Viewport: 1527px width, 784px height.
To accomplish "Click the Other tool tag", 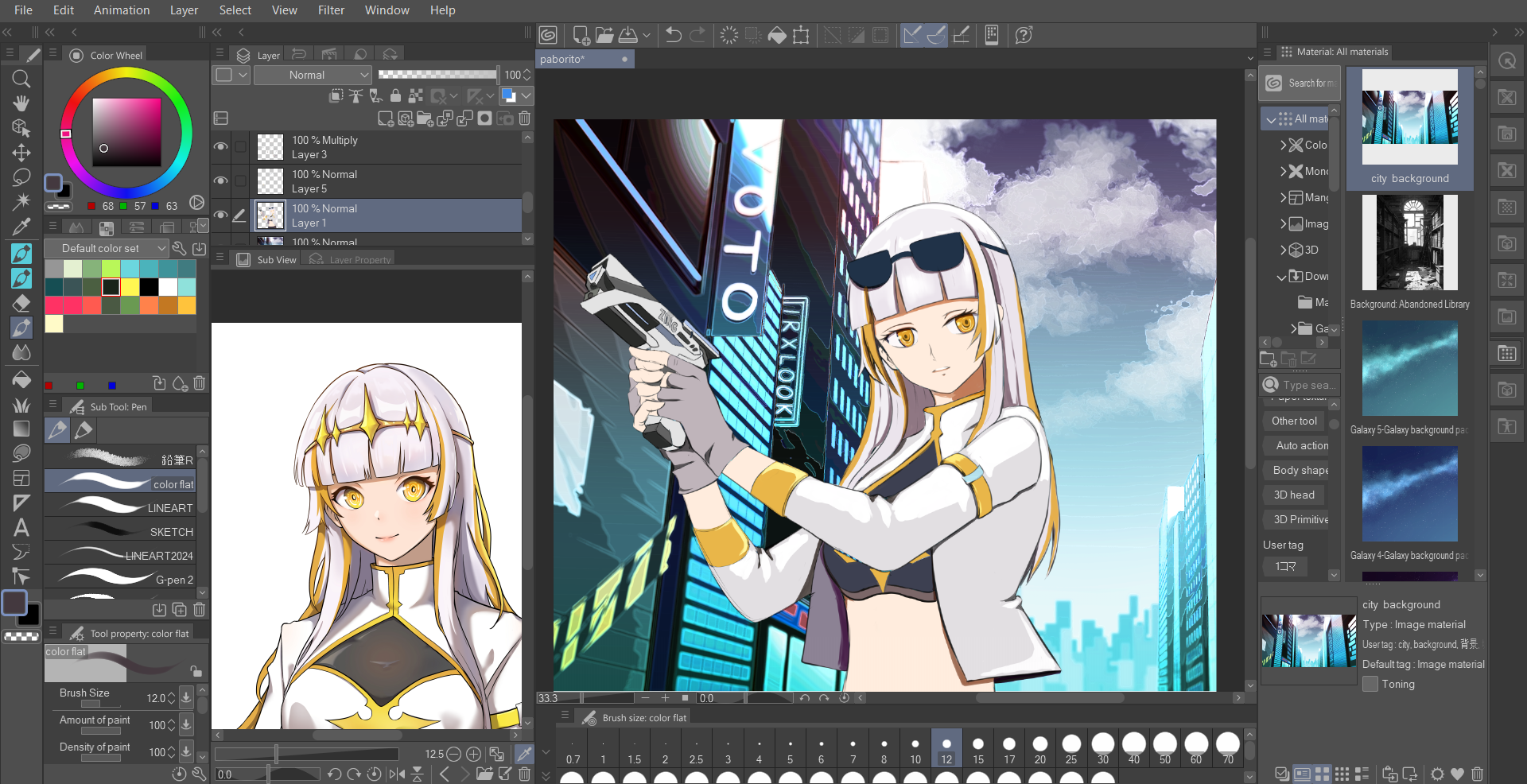I will 1294,421.
